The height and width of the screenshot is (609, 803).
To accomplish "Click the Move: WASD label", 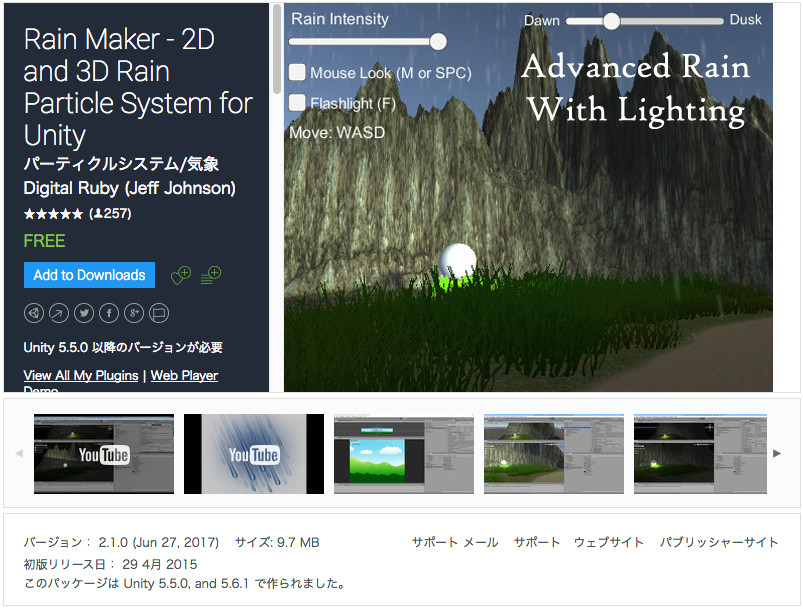I will [x=337, y=133].
